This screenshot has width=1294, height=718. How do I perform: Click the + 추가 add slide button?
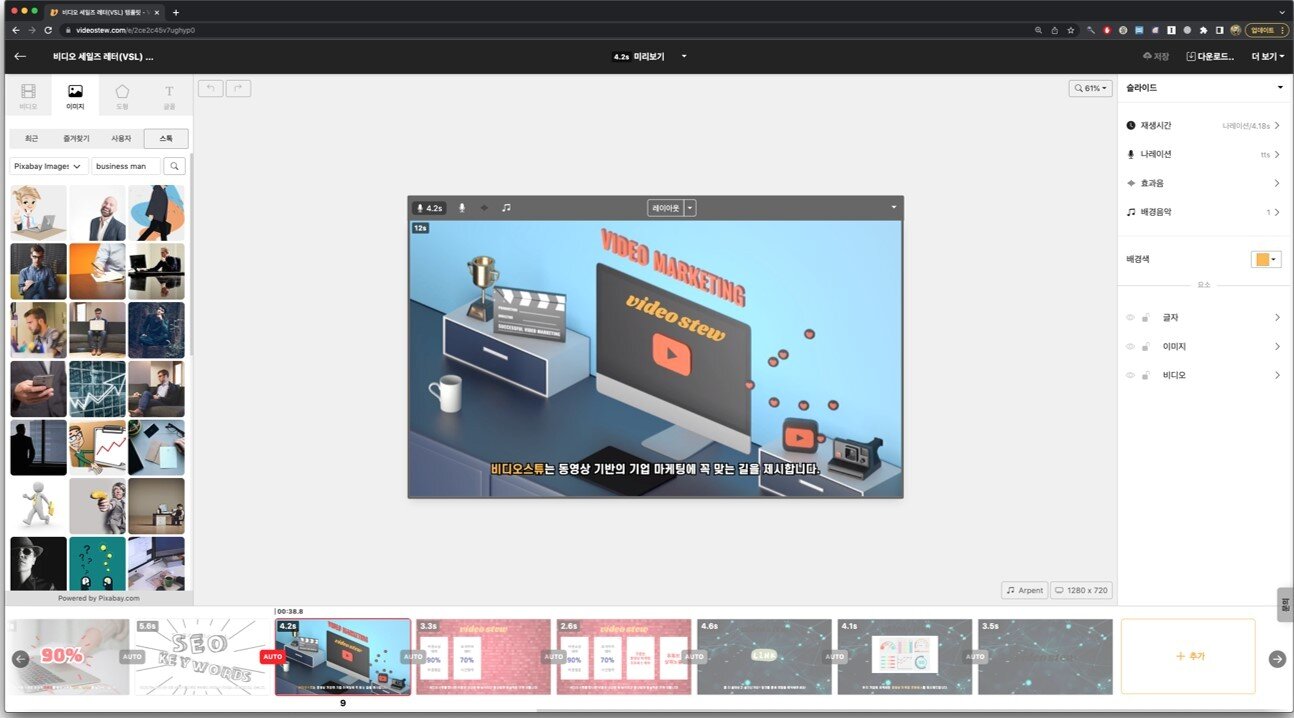1187,656
